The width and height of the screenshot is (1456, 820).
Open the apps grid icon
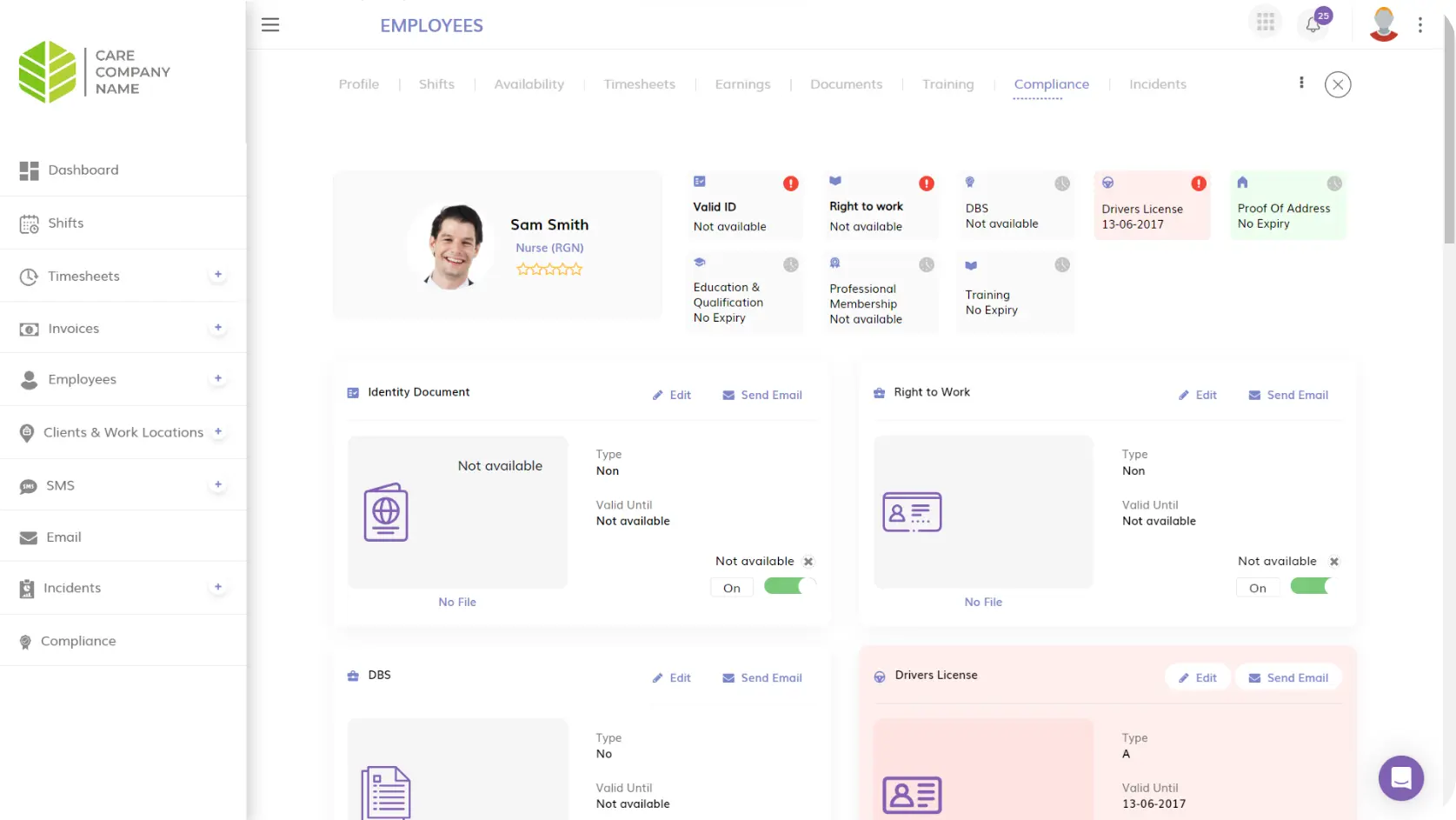(1266, 23)
